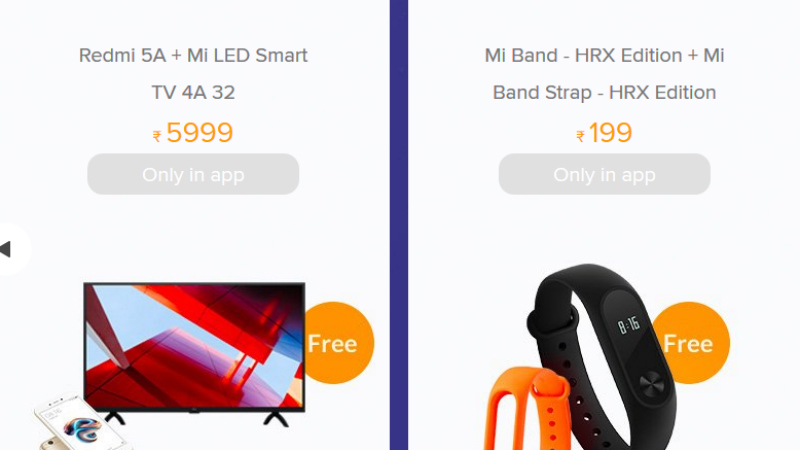The height and width of the screenshot is (450, 800).
Task: Click the Free badge beside the TV
Action: tap(337, 343)
